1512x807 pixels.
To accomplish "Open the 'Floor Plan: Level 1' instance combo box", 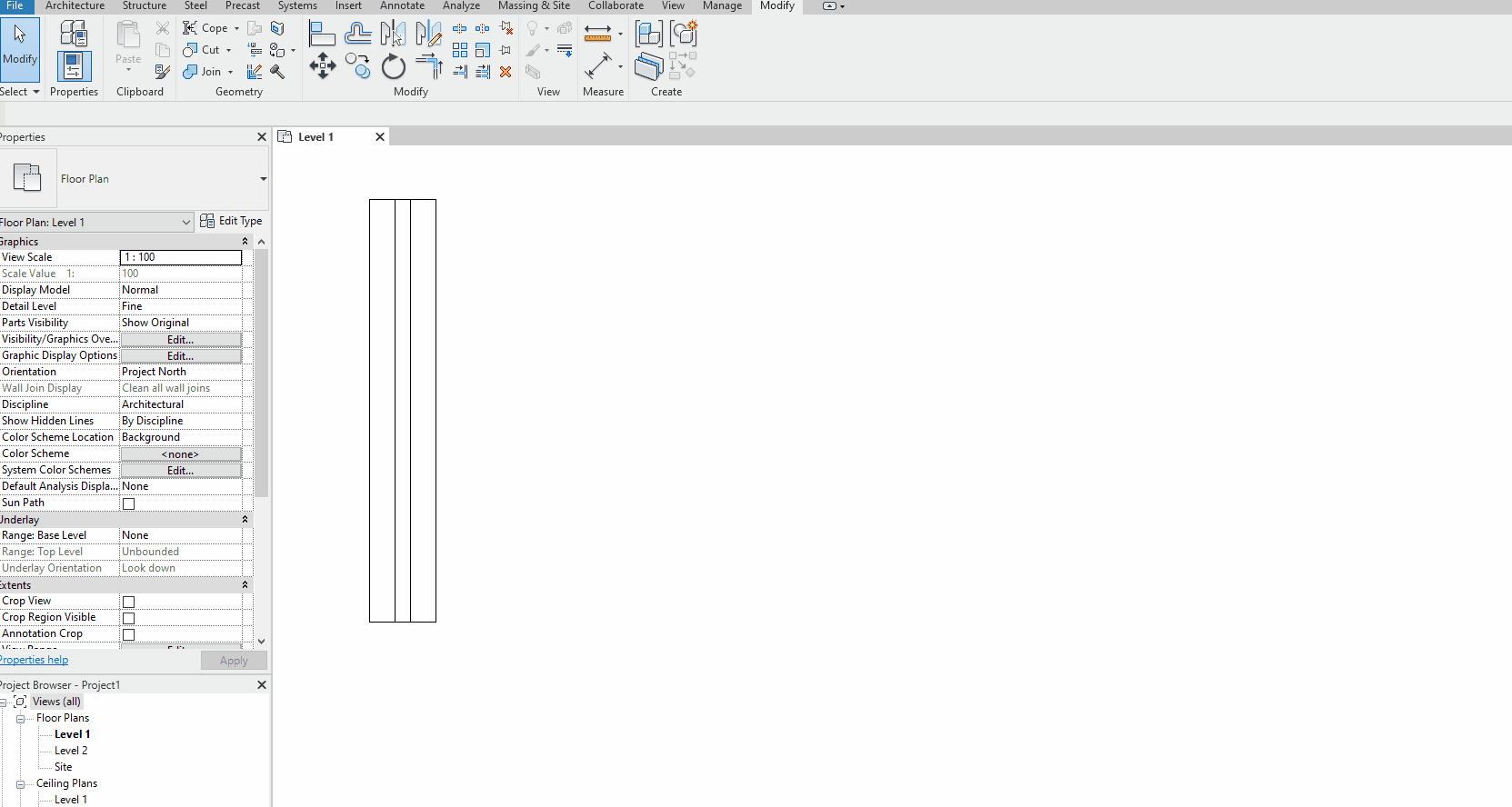I will (96, 223).
